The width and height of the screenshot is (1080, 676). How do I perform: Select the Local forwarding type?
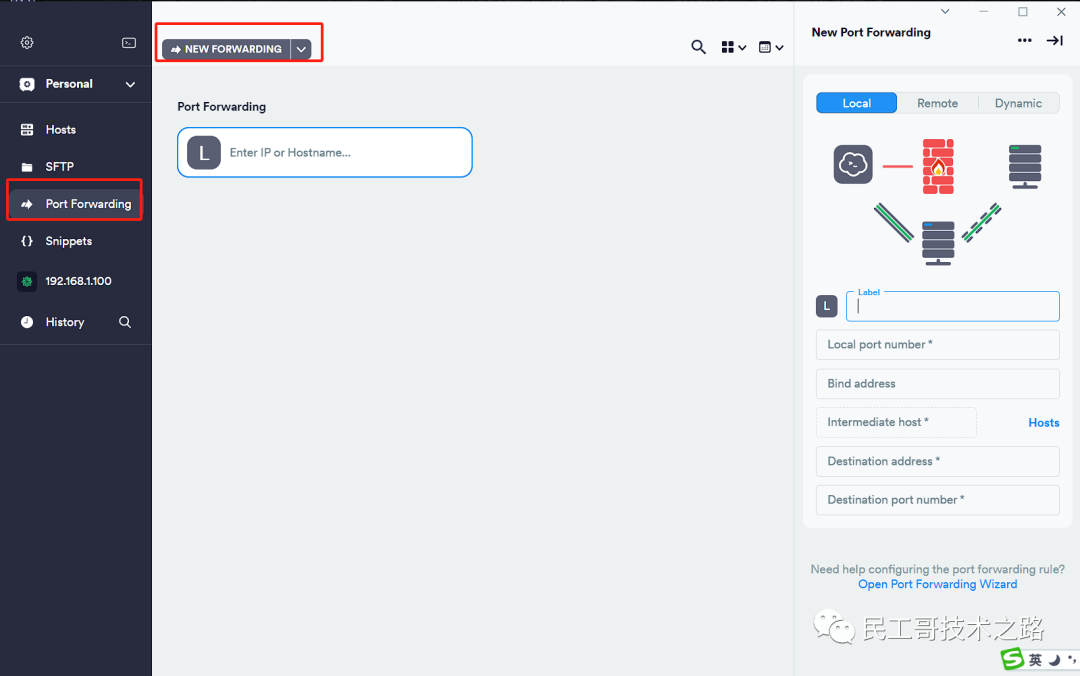[x=856, y=103]
